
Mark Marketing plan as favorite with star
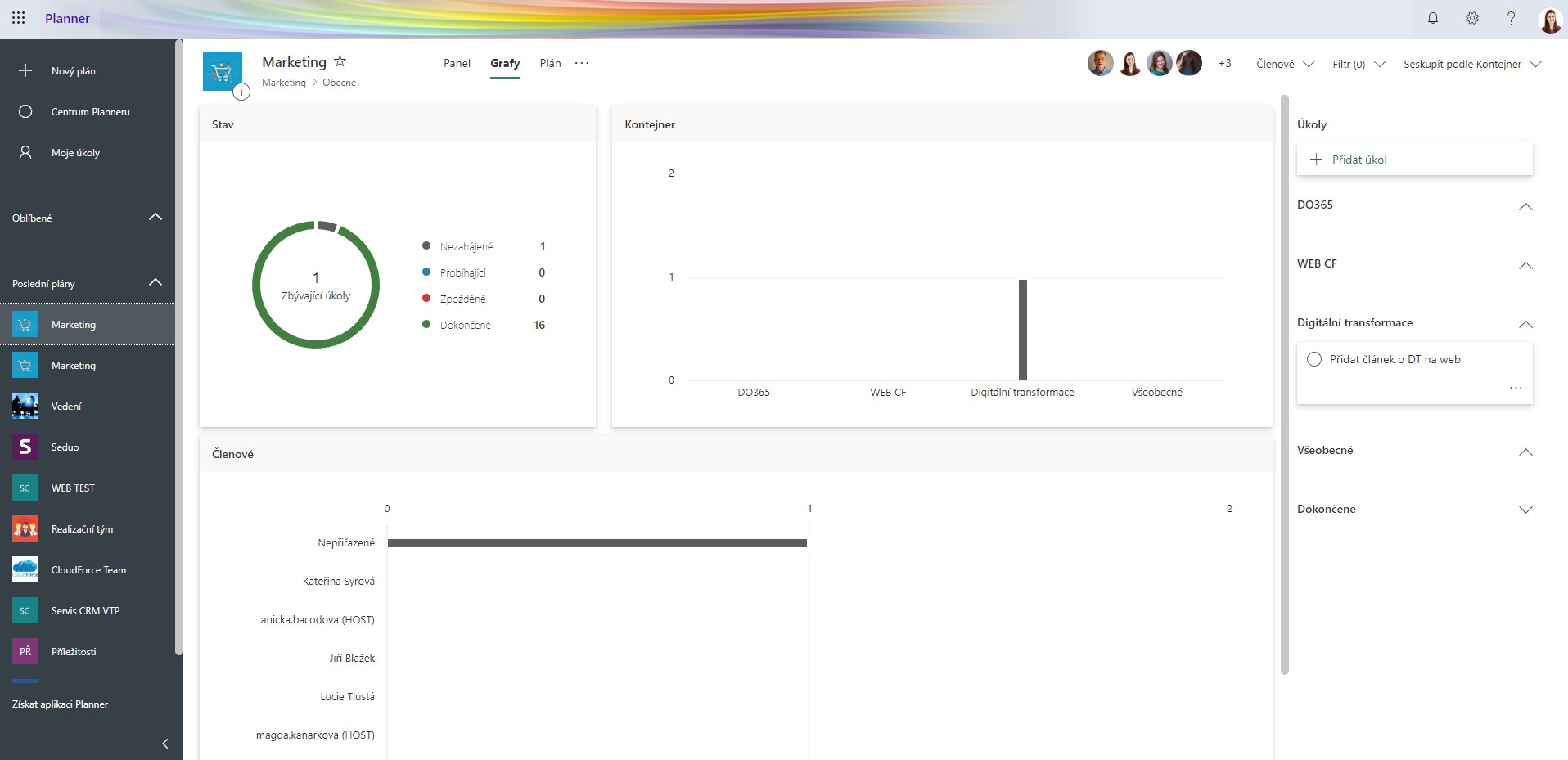click(340, 61)
